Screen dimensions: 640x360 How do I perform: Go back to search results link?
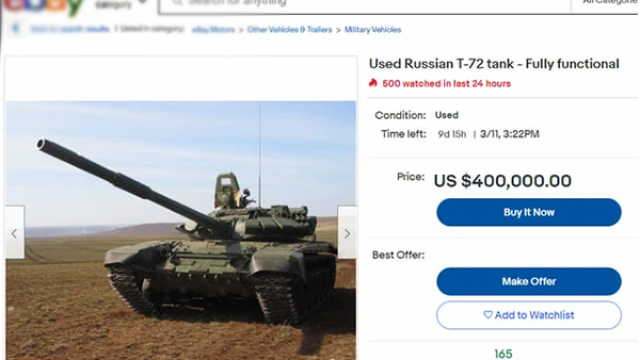[x=70, y=29]
